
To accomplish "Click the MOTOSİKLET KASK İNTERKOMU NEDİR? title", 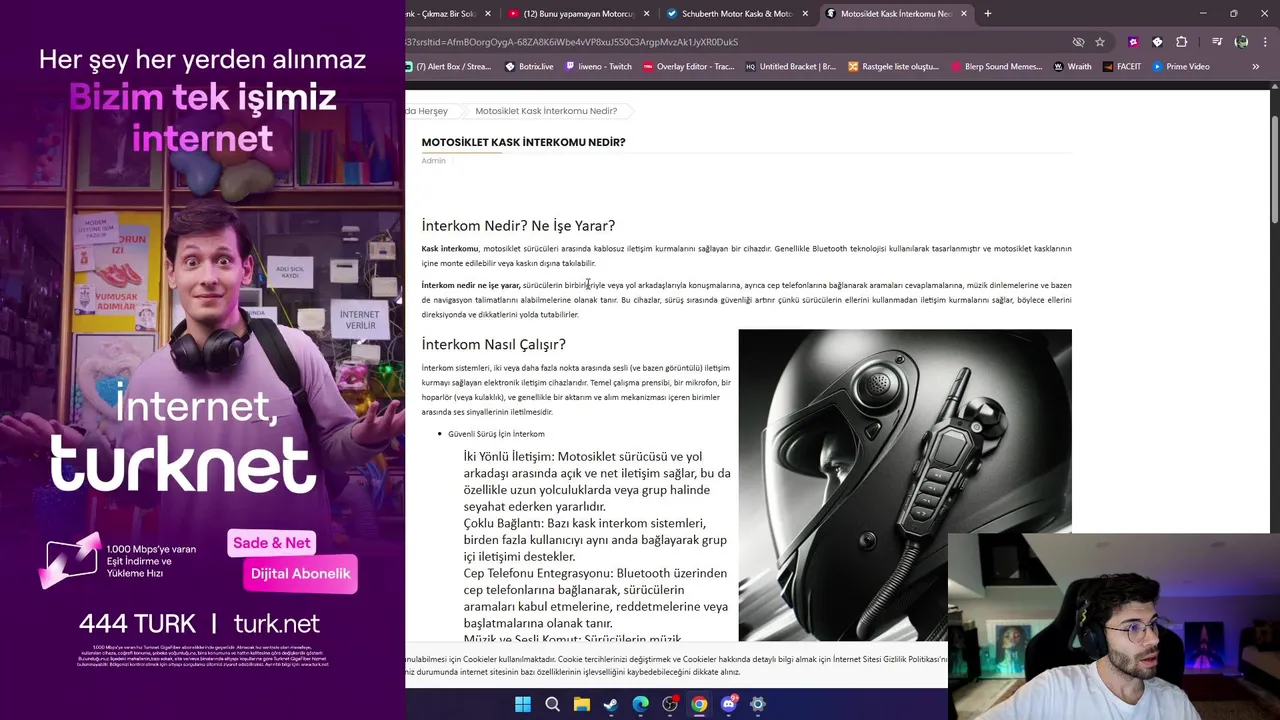I will (523, 142).
